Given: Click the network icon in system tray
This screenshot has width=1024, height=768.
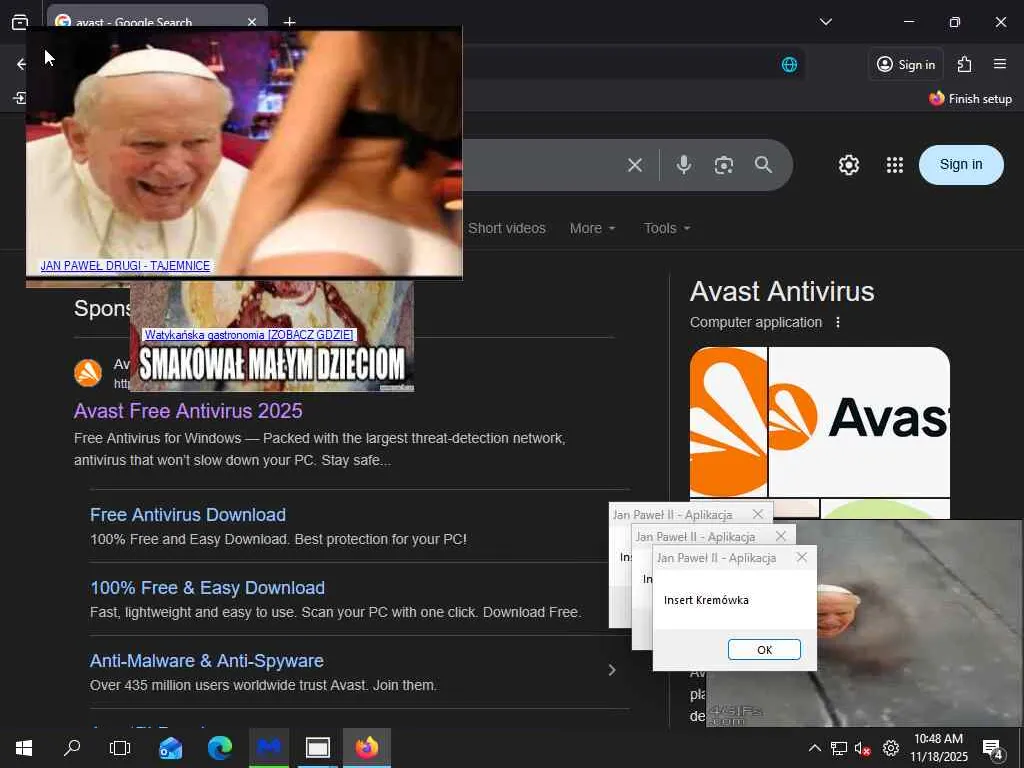Looking at the screenshot, I should click(839, 748).
